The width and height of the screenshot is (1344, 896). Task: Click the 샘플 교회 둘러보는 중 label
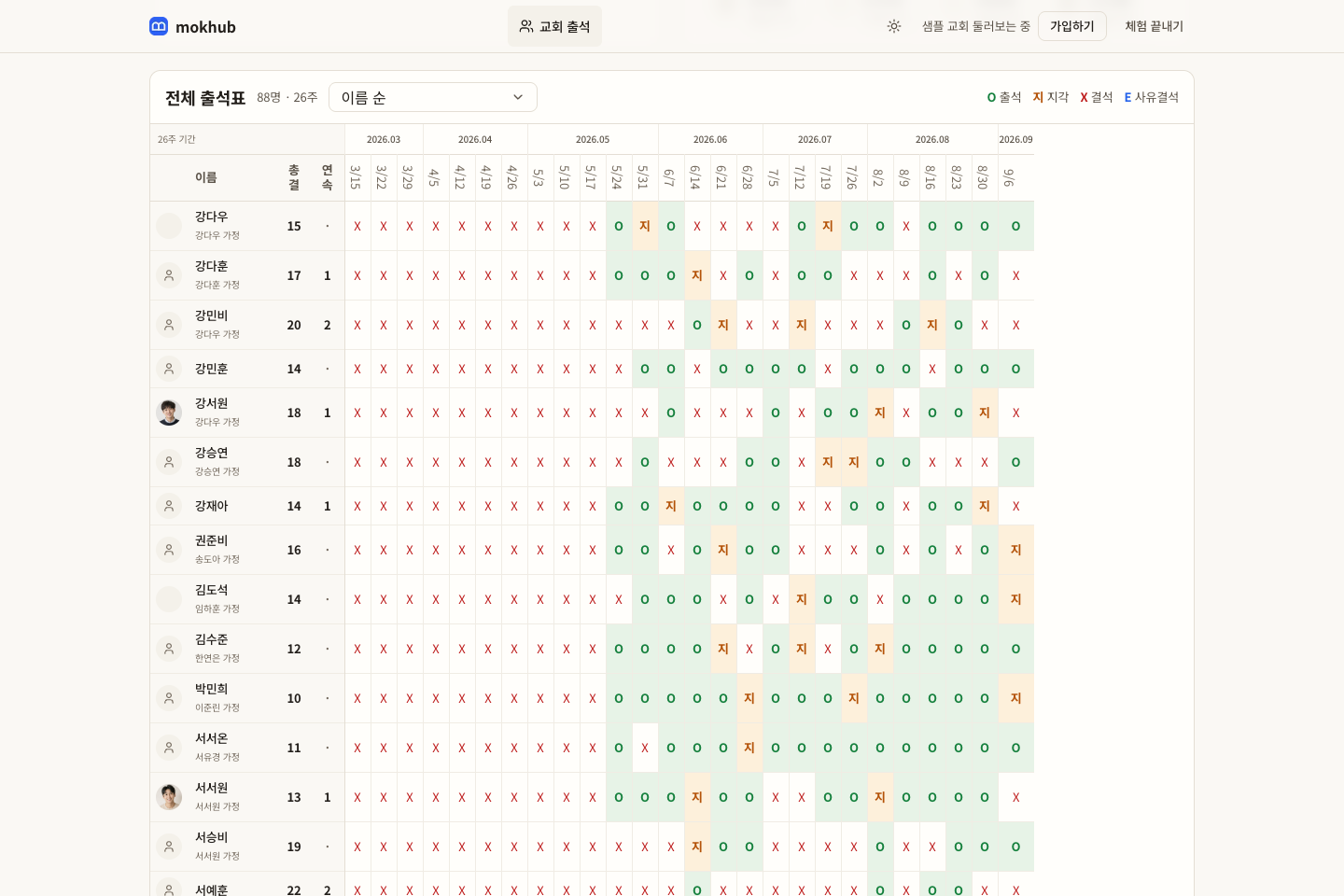pos(976,26)
